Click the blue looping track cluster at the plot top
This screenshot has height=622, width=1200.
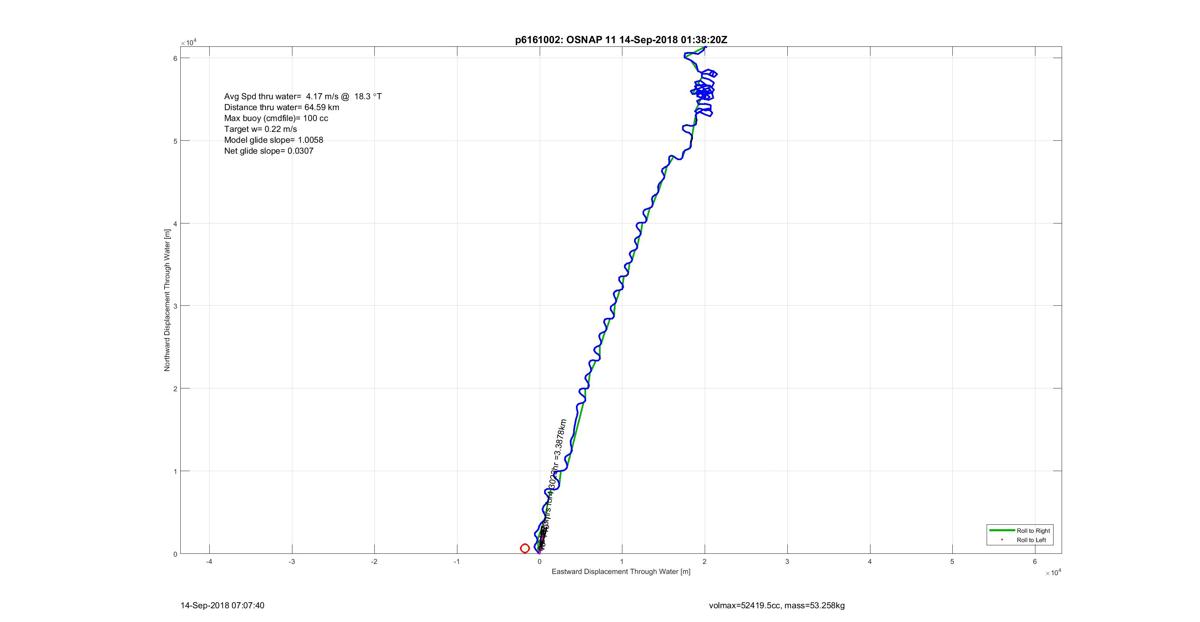click(704, 93)
